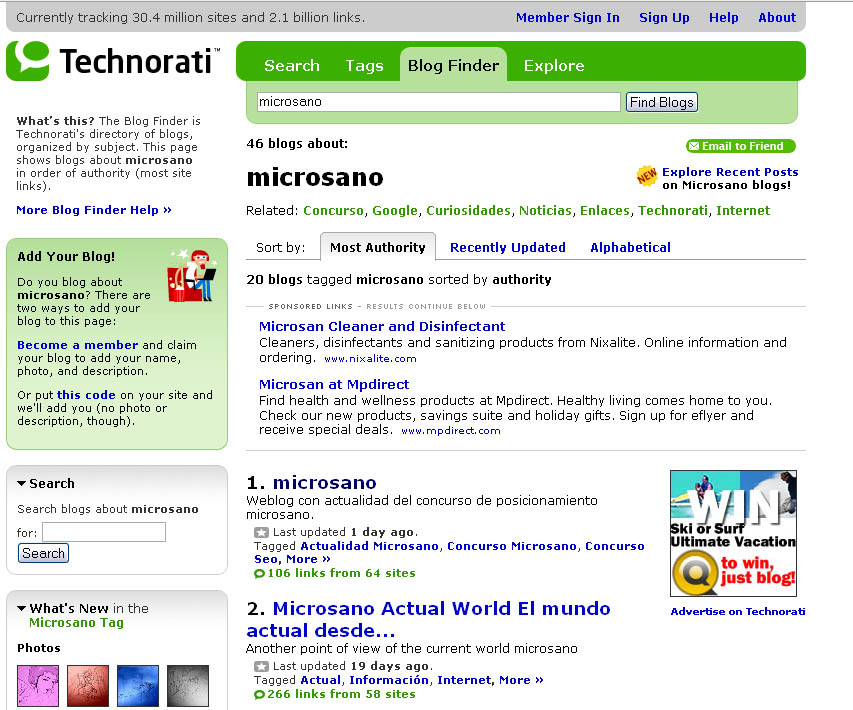The width and height of the screenshot is (853, 710).
Task: Click the NEW badge icon beside Explore Recent Posts
Action: [647, 176]
